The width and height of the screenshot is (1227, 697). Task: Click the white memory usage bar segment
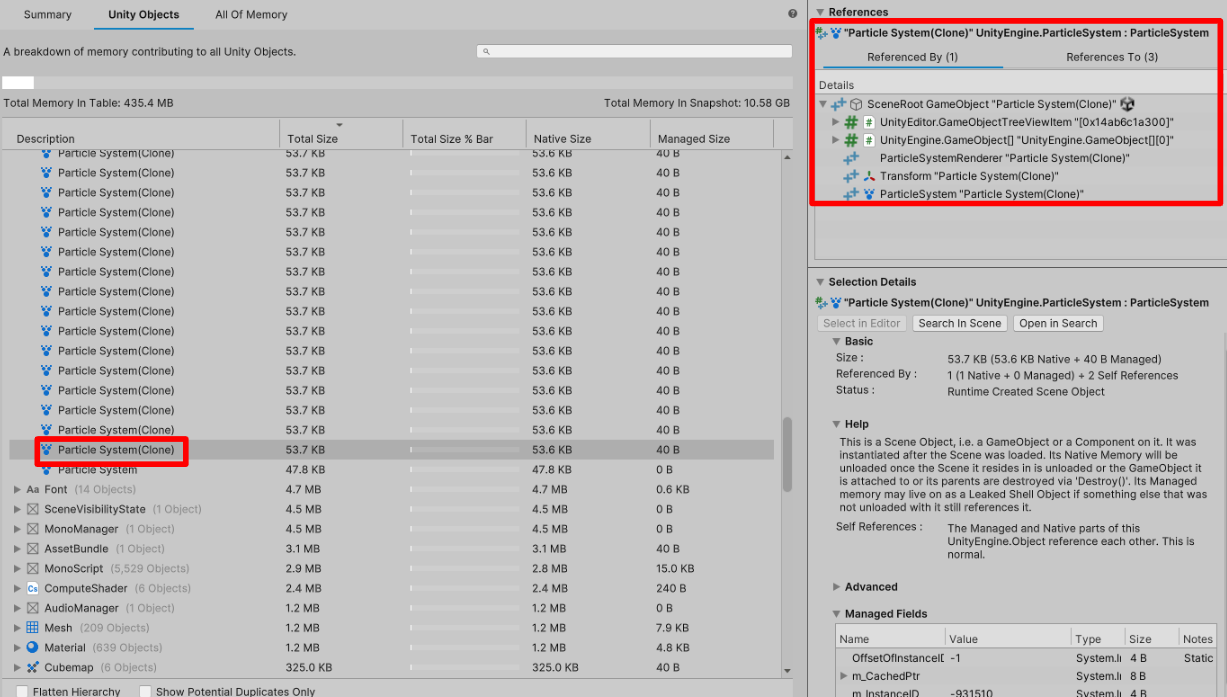pos(18,83)
